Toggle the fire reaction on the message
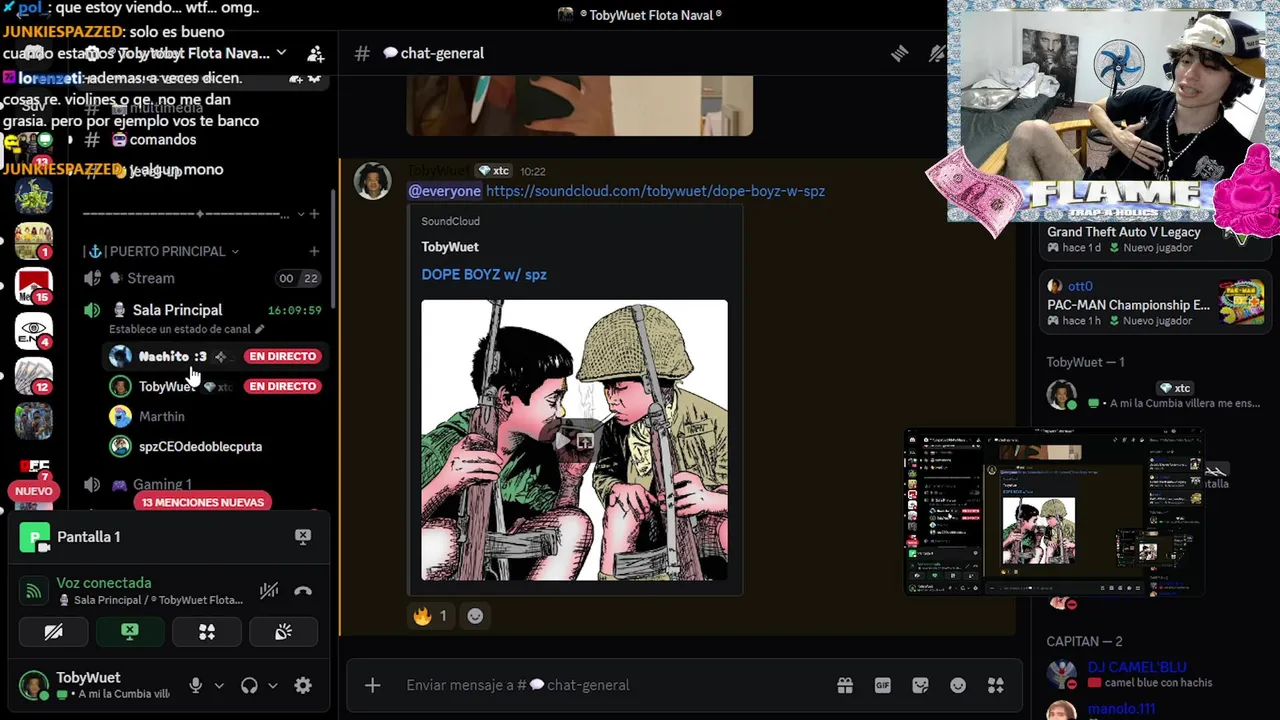 [430, 616]
